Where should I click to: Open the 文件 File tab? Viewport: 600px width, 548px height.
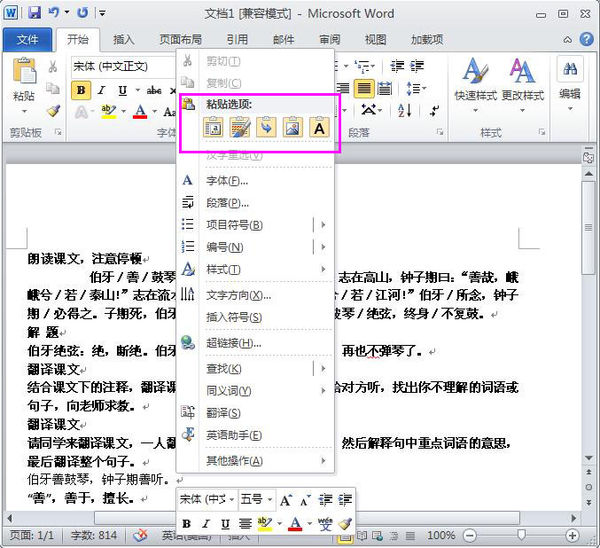[28, 39]
